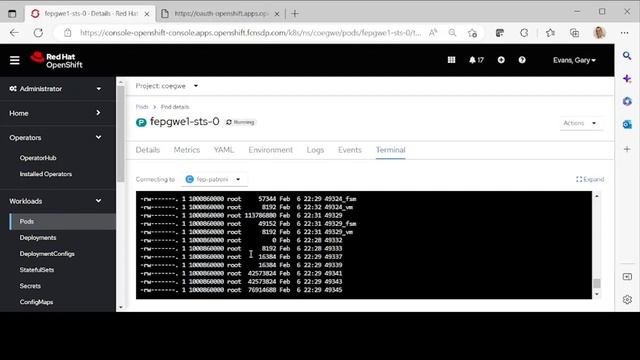
Task: Click the read aloud icon in address bar
Action: (x=433, y=33)
